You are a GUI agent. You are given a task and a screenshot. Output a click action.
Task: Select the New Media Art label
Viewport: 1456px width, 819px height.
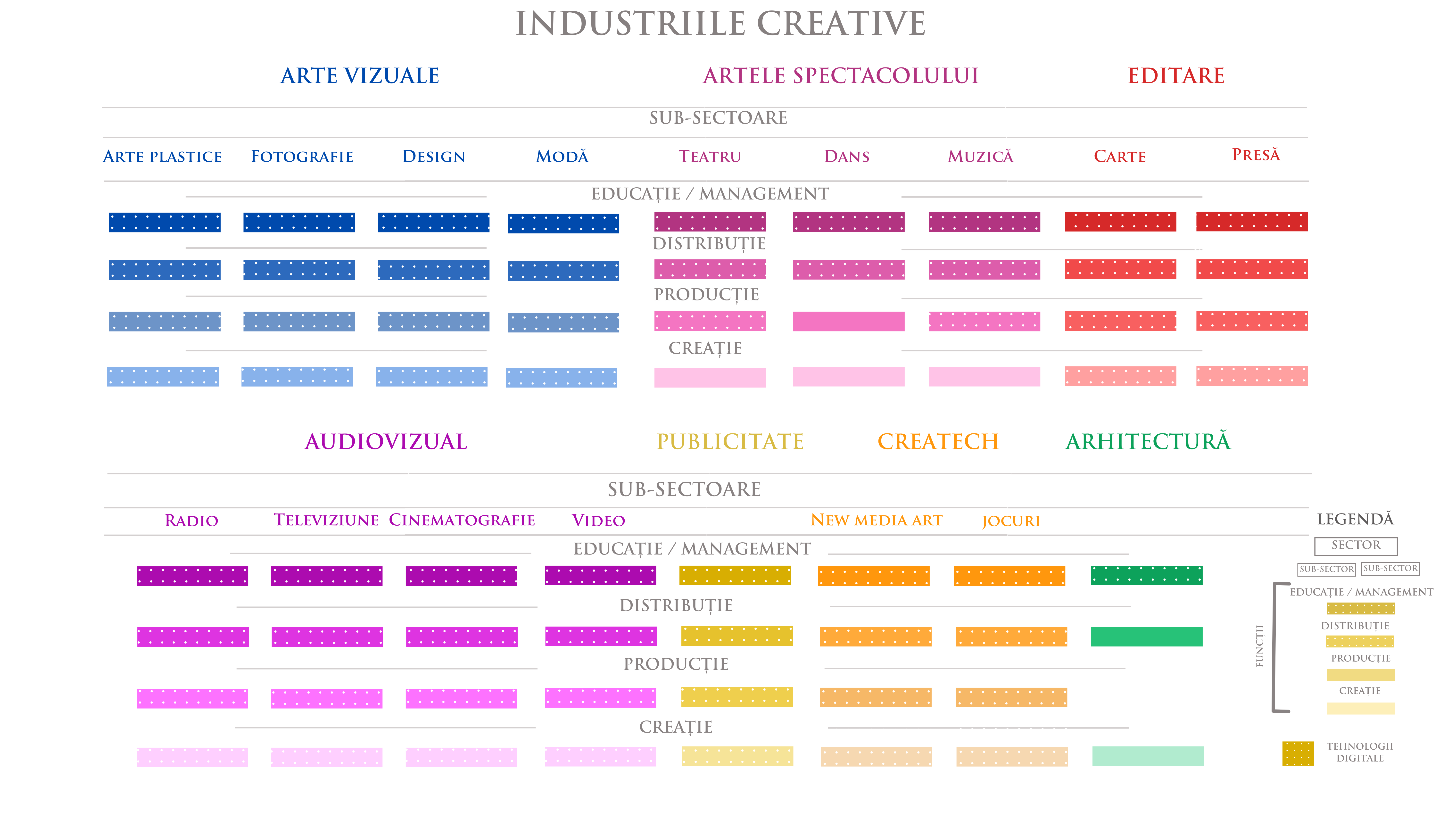876,520
